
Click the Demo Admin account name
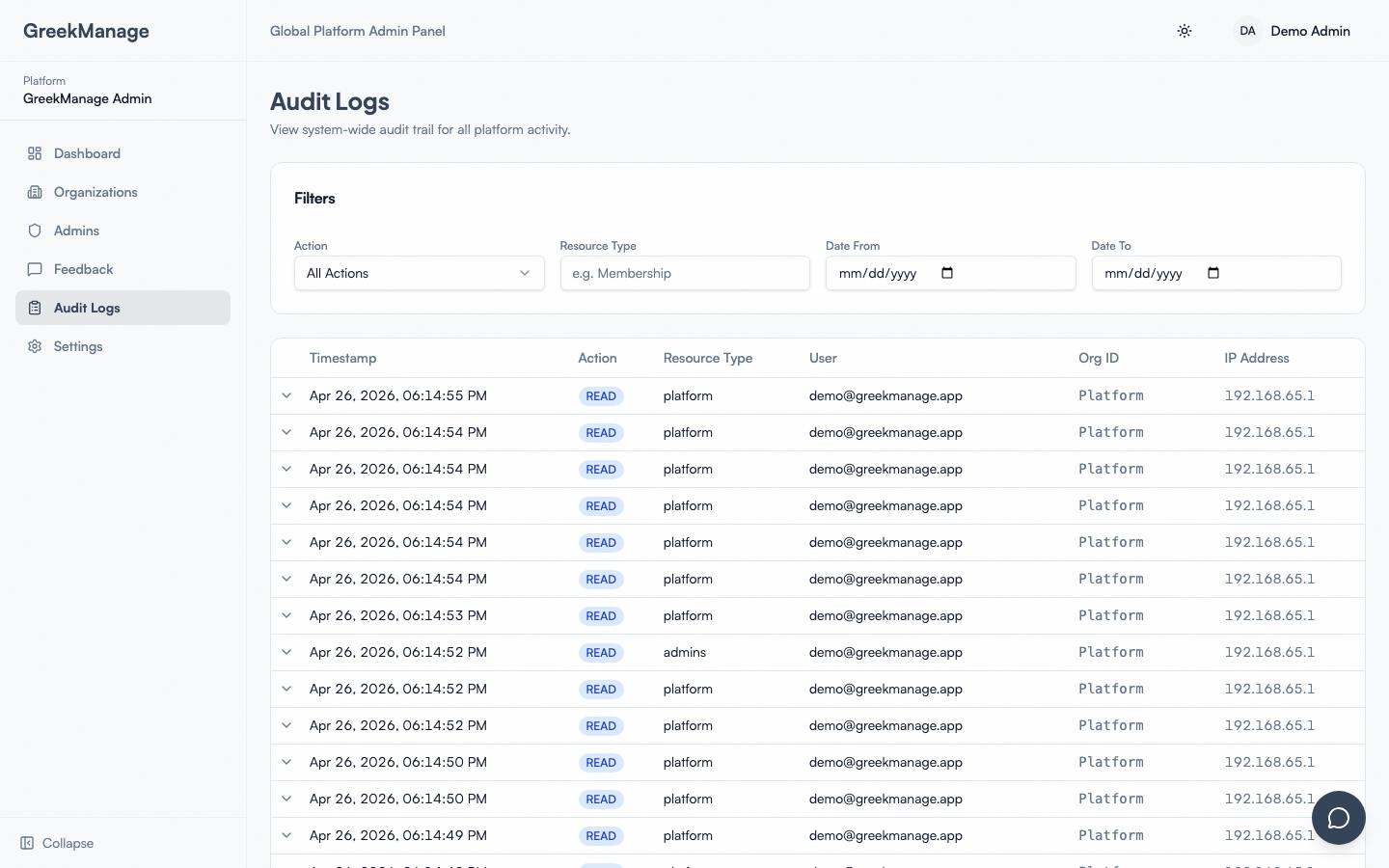point(1310,31)
